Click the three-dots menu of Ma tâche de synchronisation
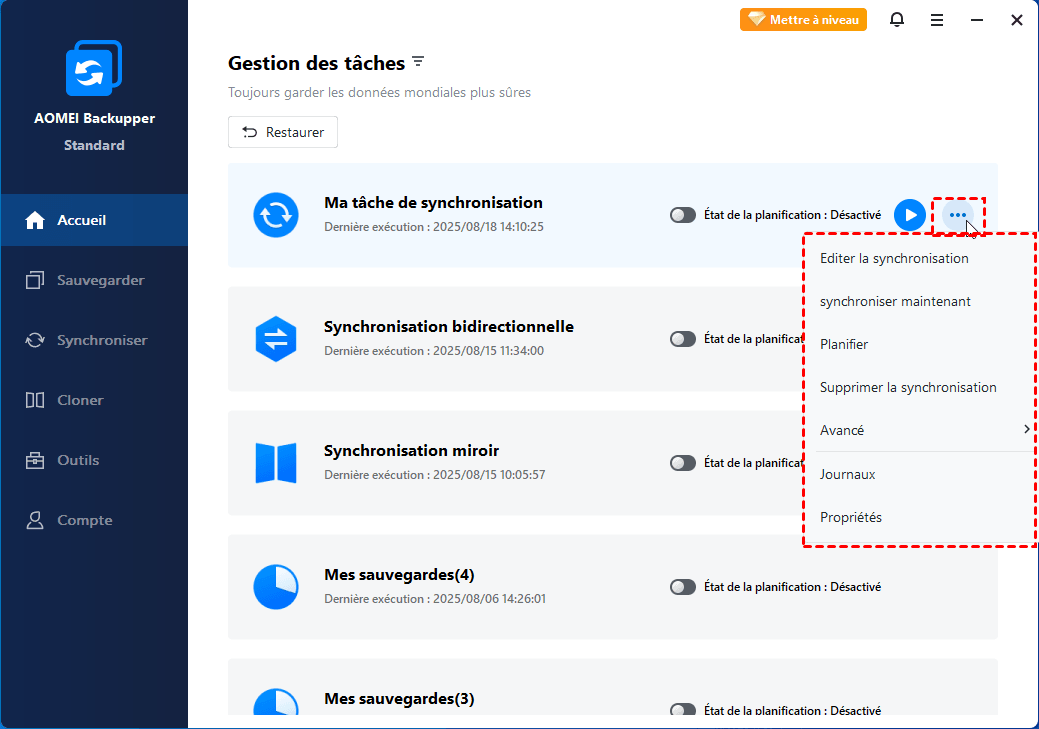This screenshot has height=729, width=1039. [957, 215]
